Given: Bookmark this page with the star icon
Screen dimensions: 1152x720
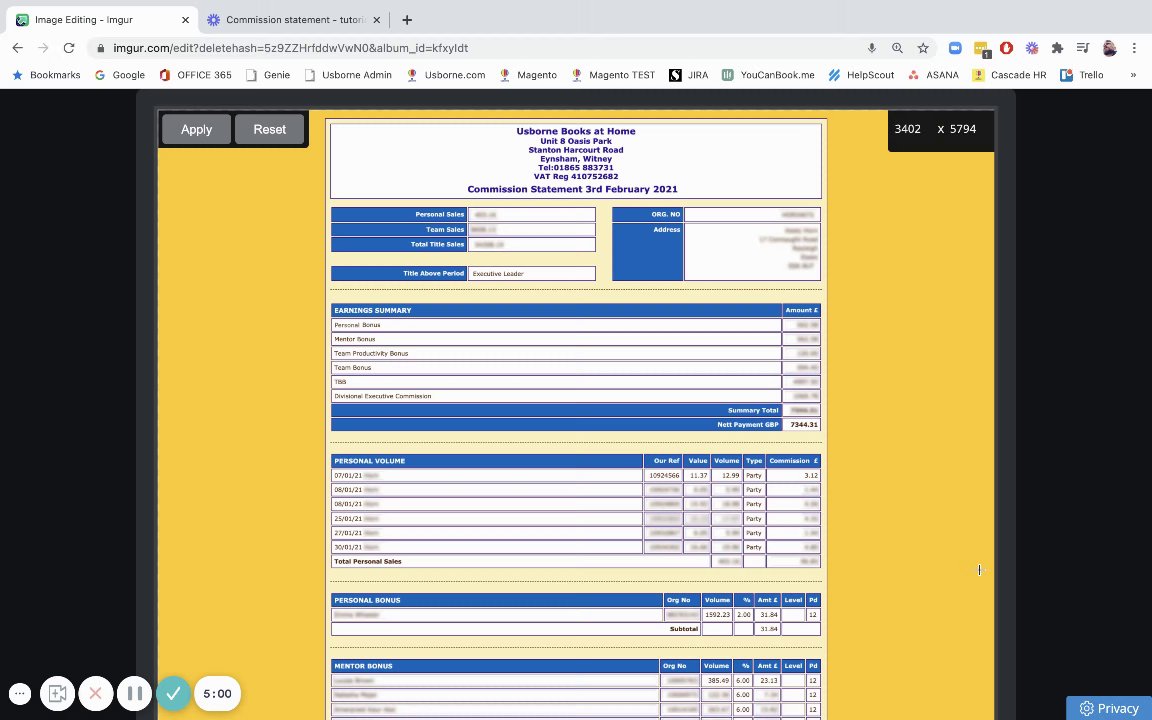Looking at the screenshot, I should [x=923, y=48].
